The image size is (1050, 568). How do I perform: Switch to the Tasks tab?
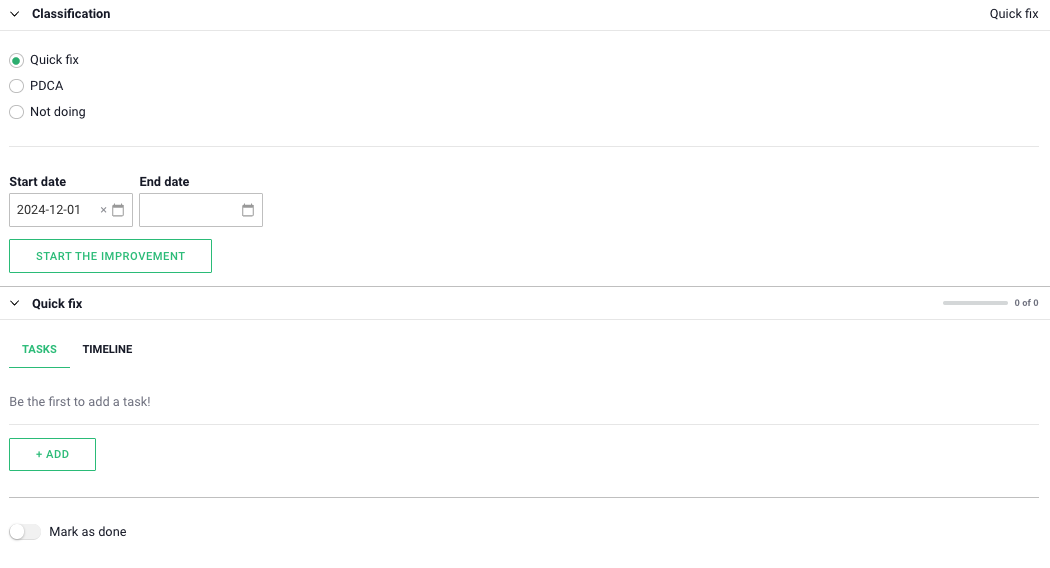coord(39,349)
